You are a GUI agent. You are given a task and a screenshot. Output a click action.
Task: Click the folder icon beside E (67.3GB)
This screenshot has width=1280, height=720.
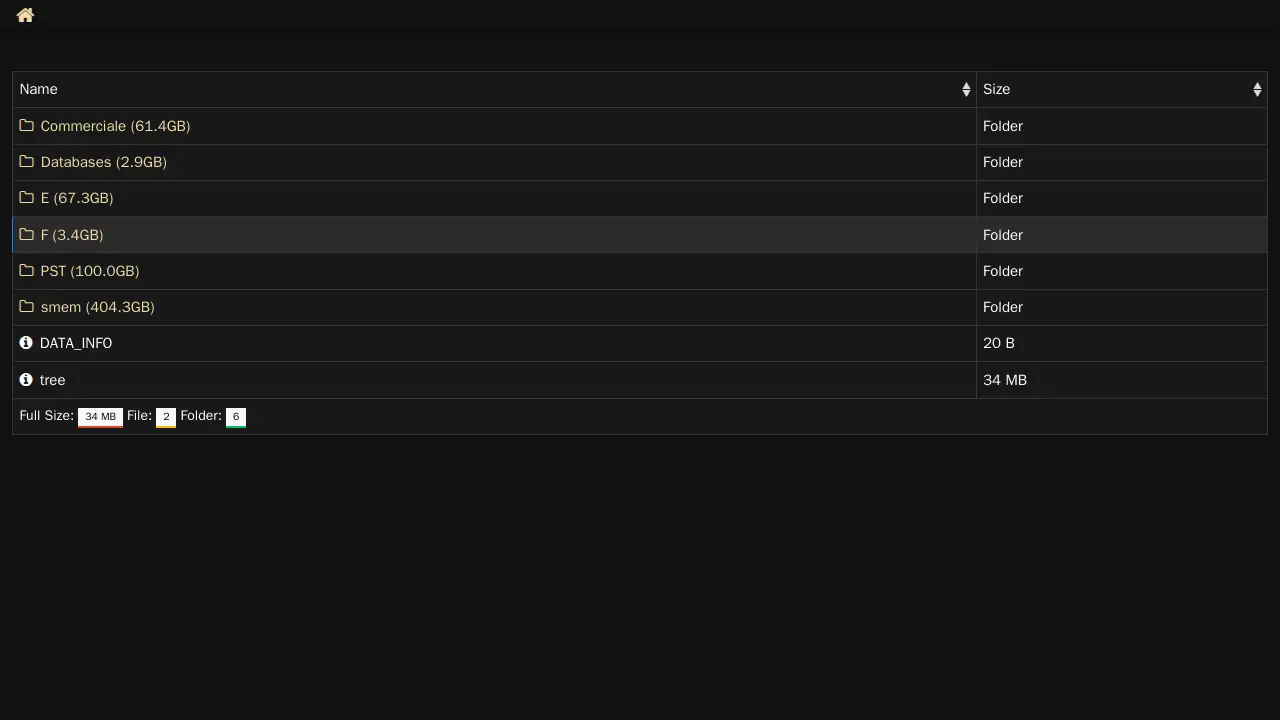click(x=27, y=198)
